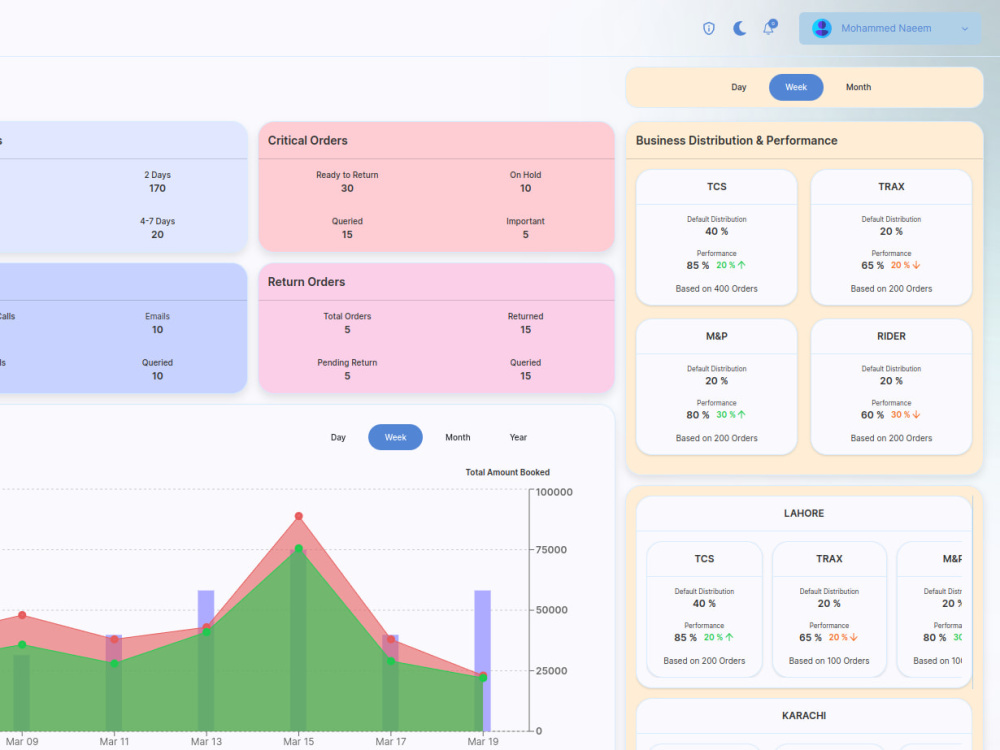Click Pending Return value 5
The width and height of the screenshot is (1000, 750).
[x=347, y=376]
